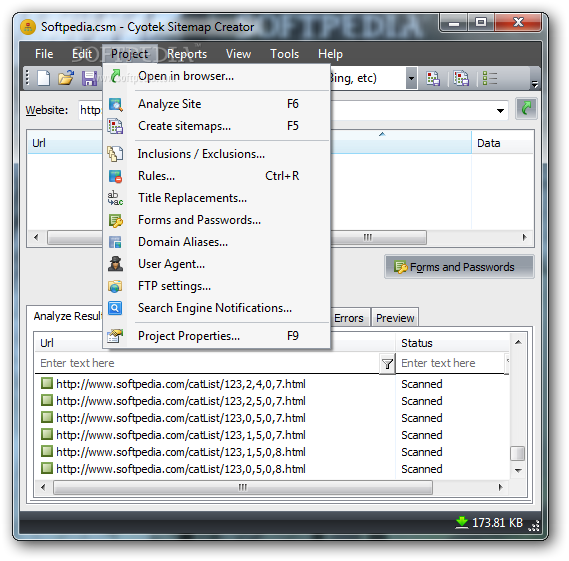Open the Edit menu
Viewport: 569px width, 561px height.
(82, 54)
